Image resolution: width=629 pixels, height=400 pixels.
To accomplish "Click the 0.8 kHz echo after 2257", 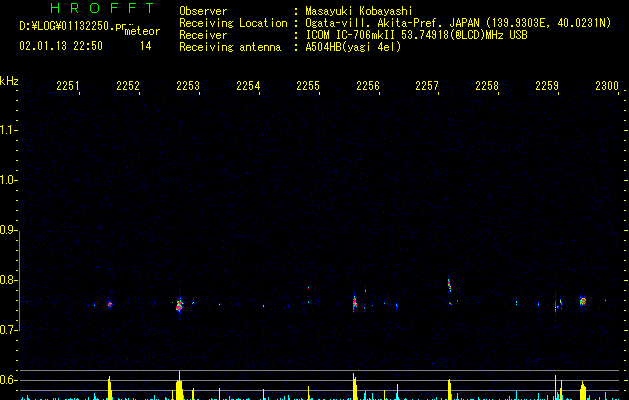I will tap(449, 285).
